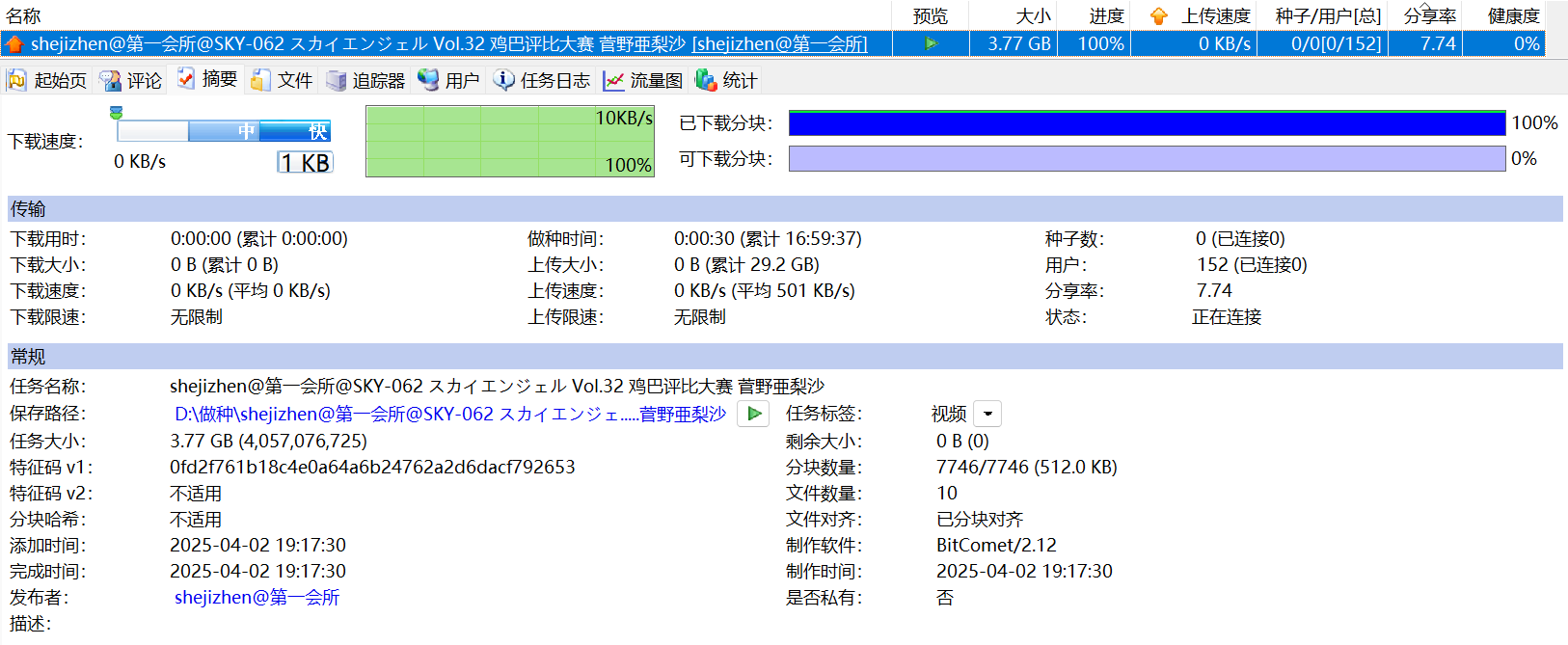1568x645 pixels.
Task: Click the 1 KB speed limit field
Action: point(305,163)
